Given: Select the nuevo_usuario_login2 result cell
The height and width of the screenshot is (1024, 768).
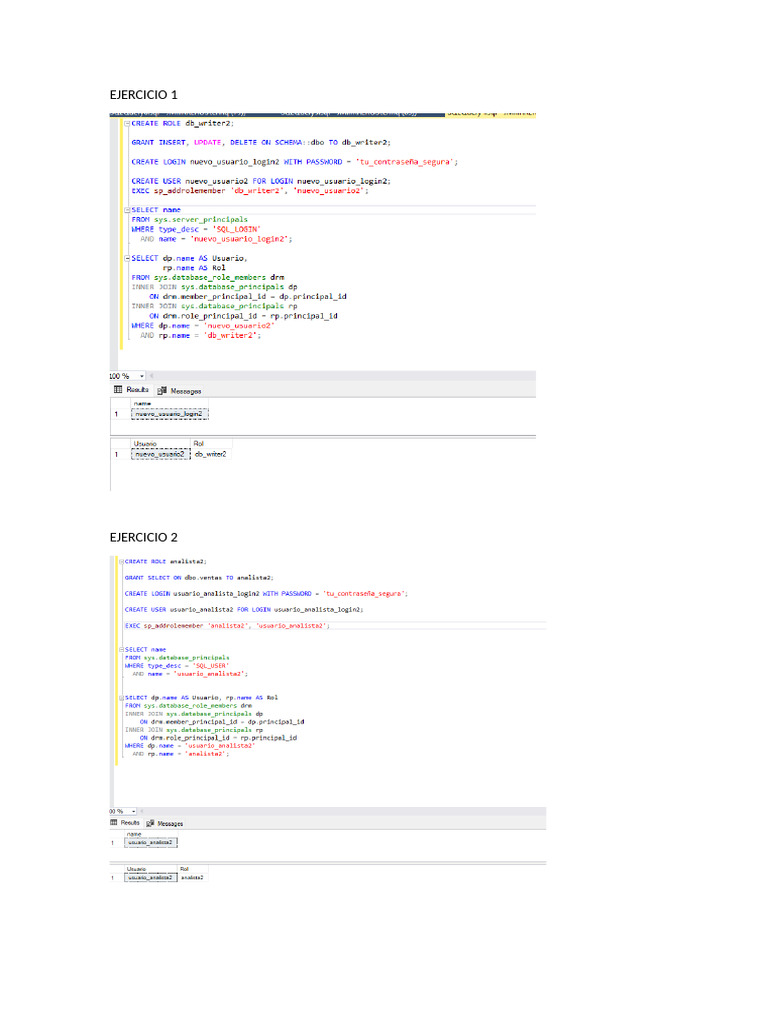Looking at the screenshot, I should click(x=170, y=414).
